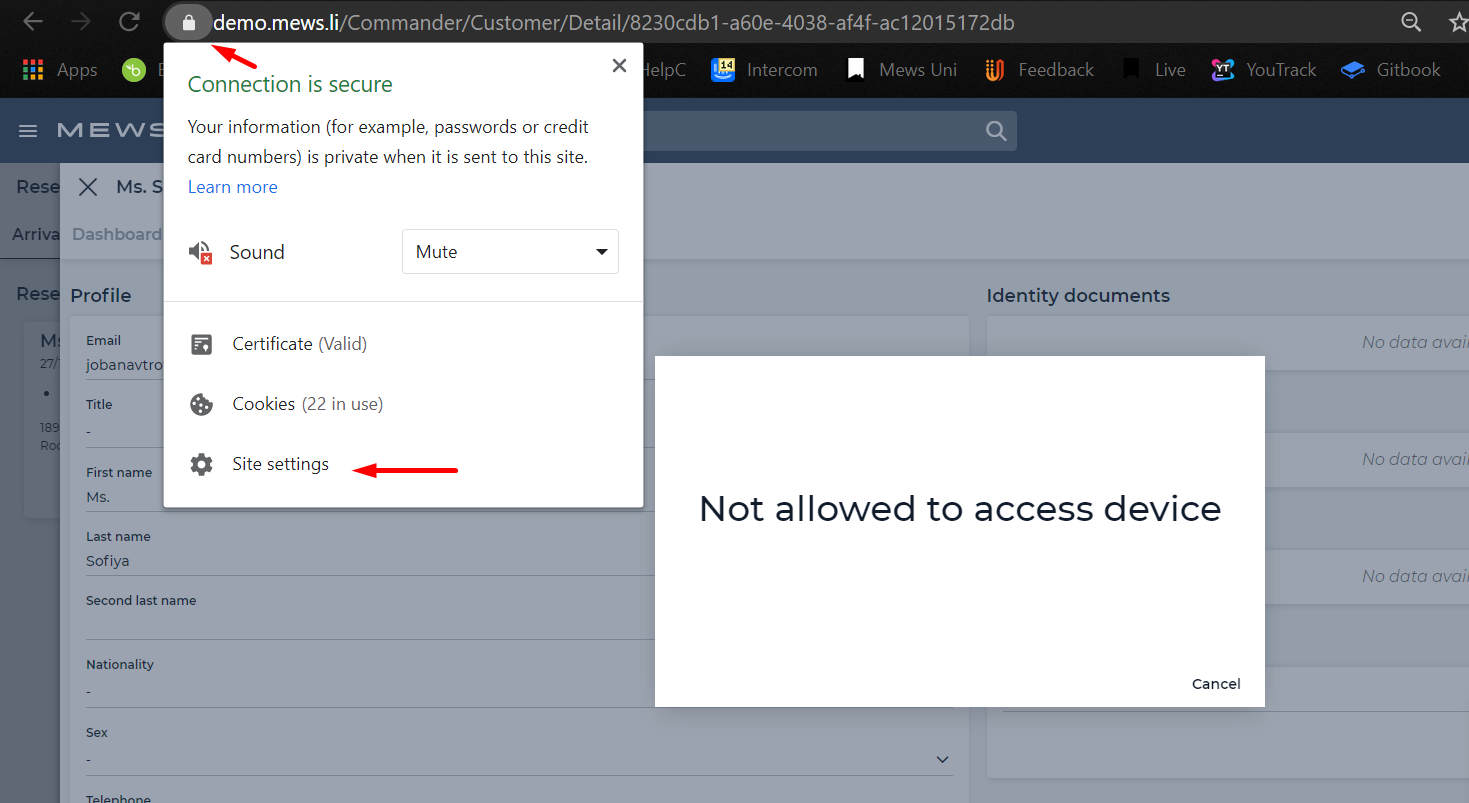
Task: Open Certificate (Valid) details
Action: pyautogui.click(x=299, y=344)
